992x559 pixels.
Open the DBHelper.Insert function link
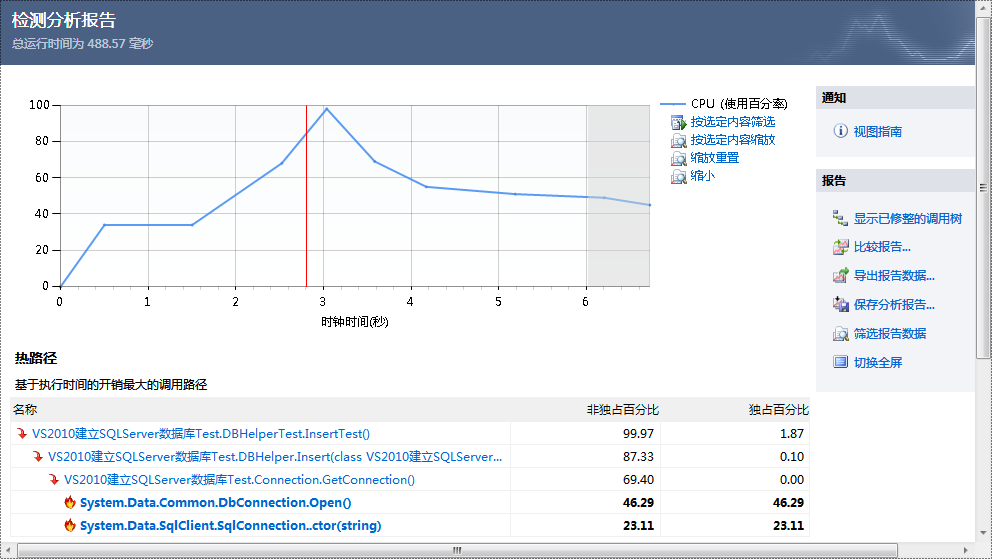click(x=275, y=457)
